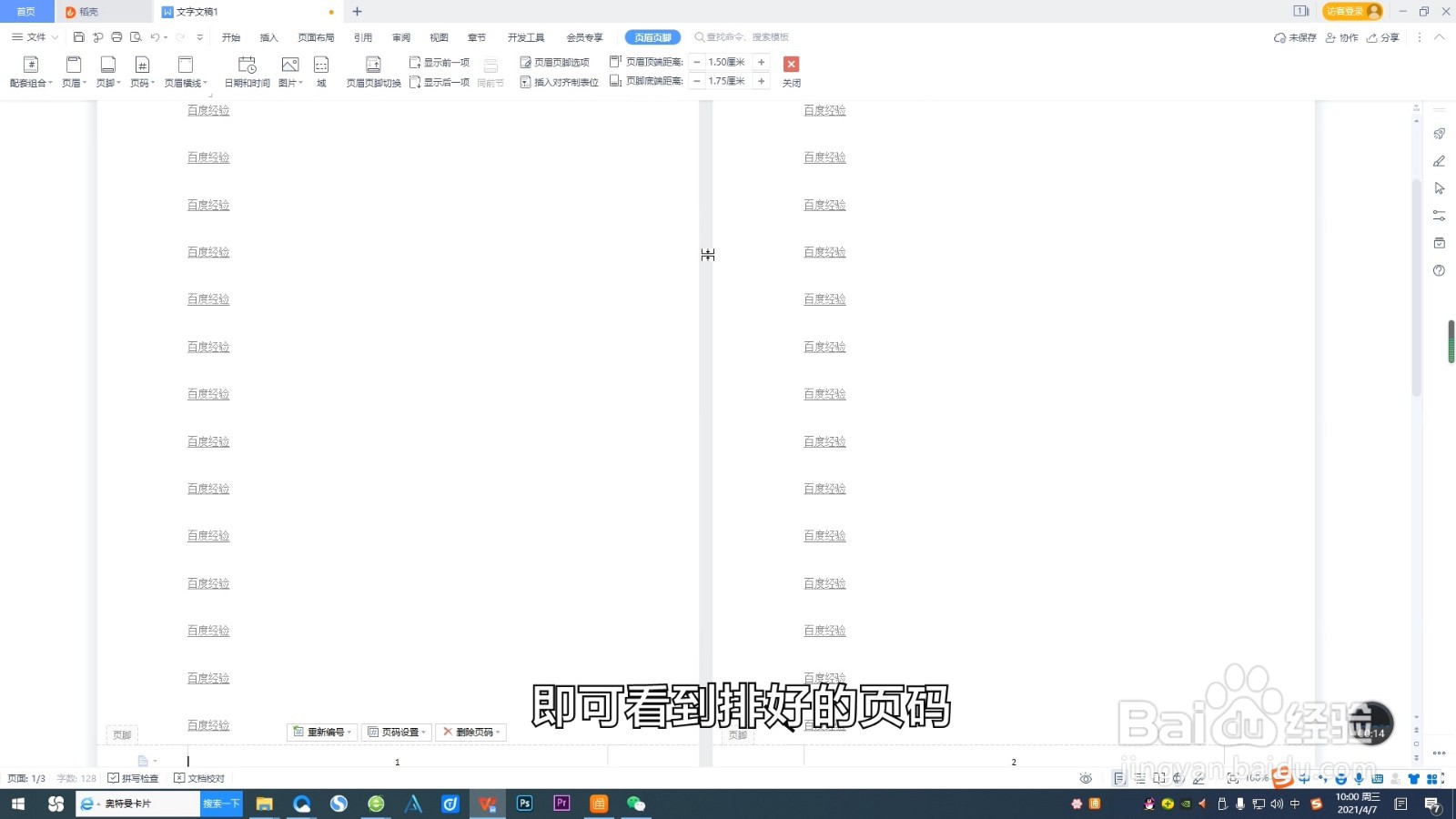
Task: Click the print icon in the quick toolbar
Action: point(116,37)
